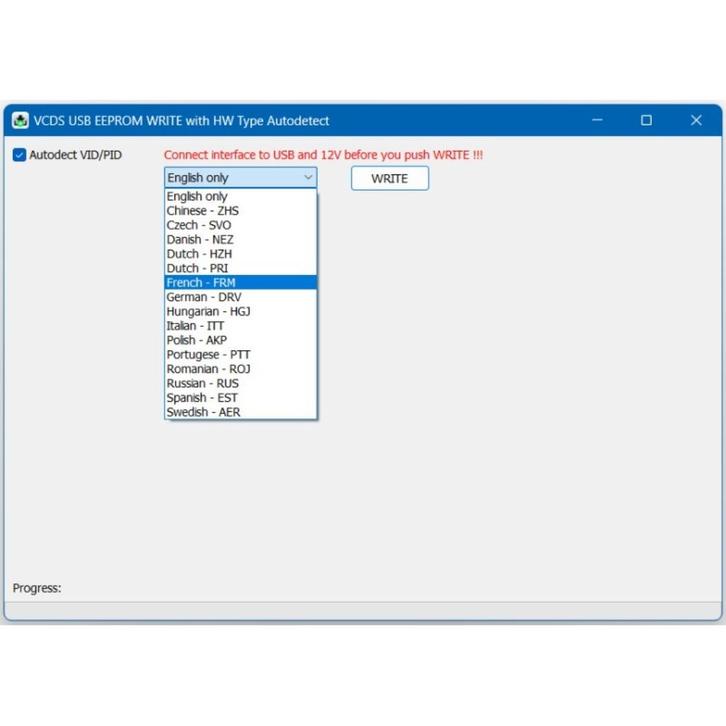Viewport: 726px width, 726px height.
Task: Uncheck the Autodect VID/PID checkbox
Action: tap(19, 155)
